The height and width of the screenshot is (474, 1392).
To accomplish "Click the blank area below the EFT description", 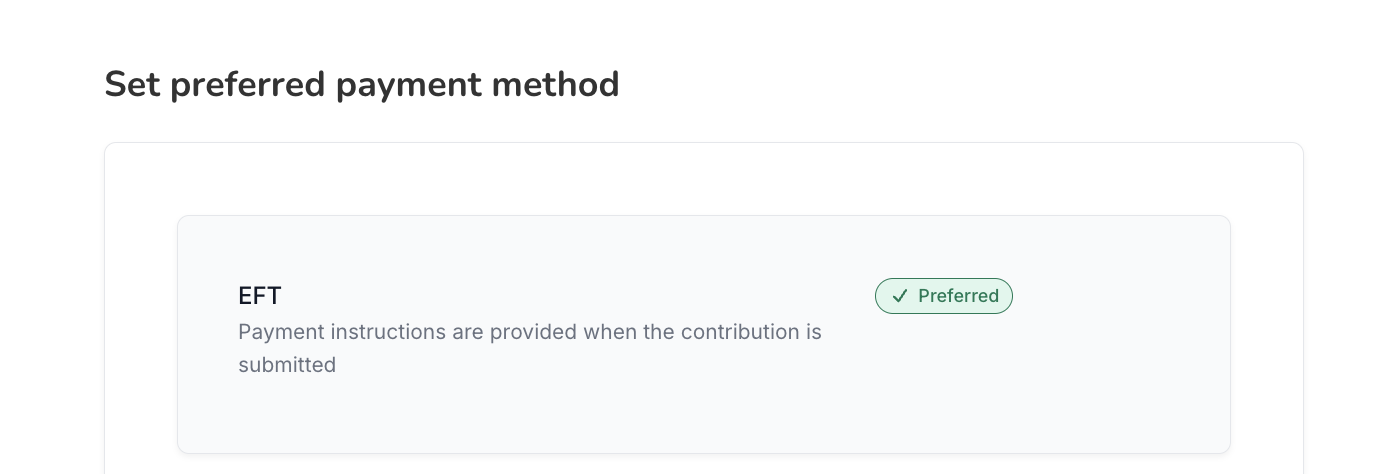I will pyautogui.click(x=530, y=415).
